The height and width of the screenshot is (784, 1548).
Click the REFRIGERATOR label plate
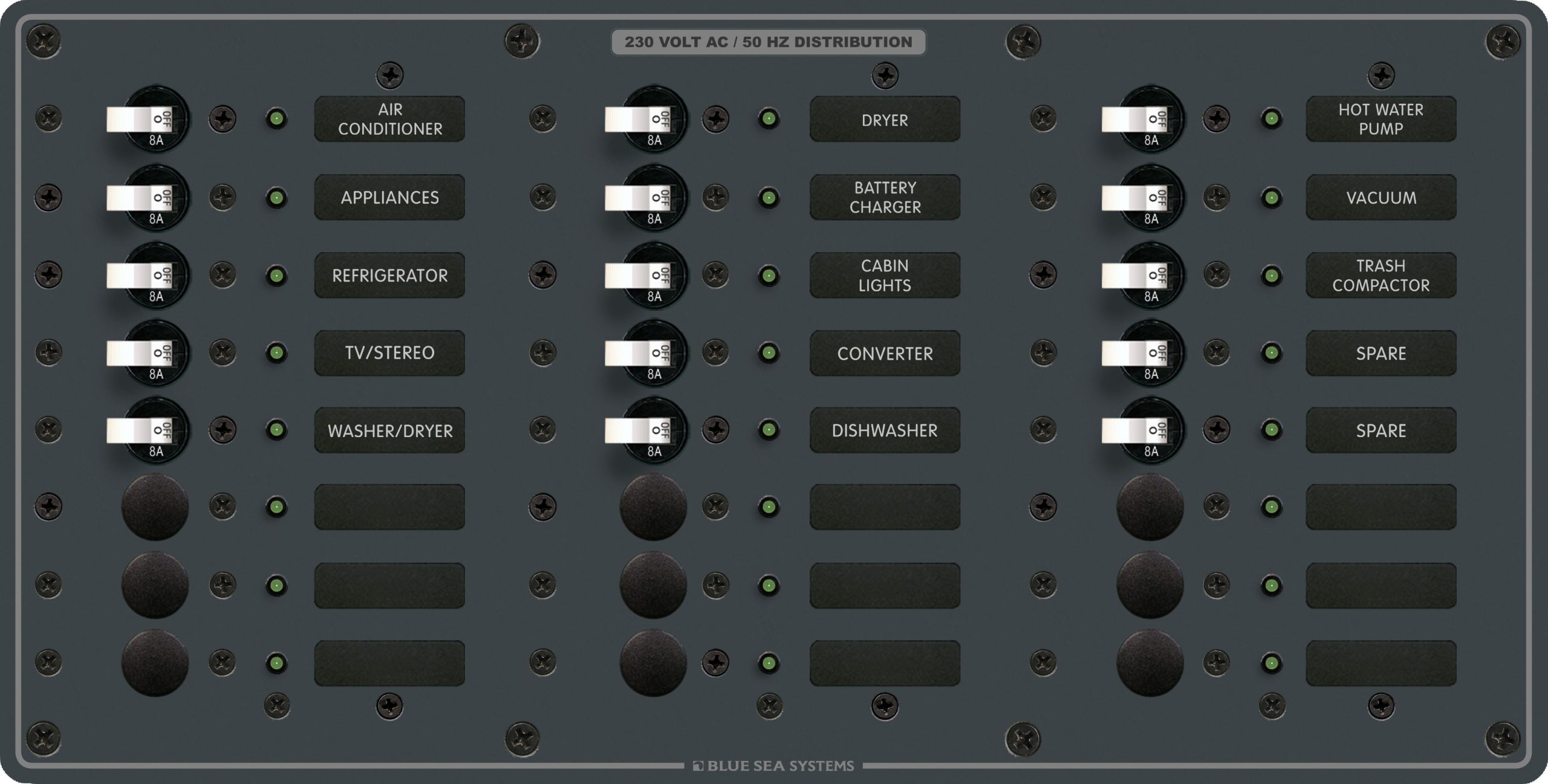[389, 275]
